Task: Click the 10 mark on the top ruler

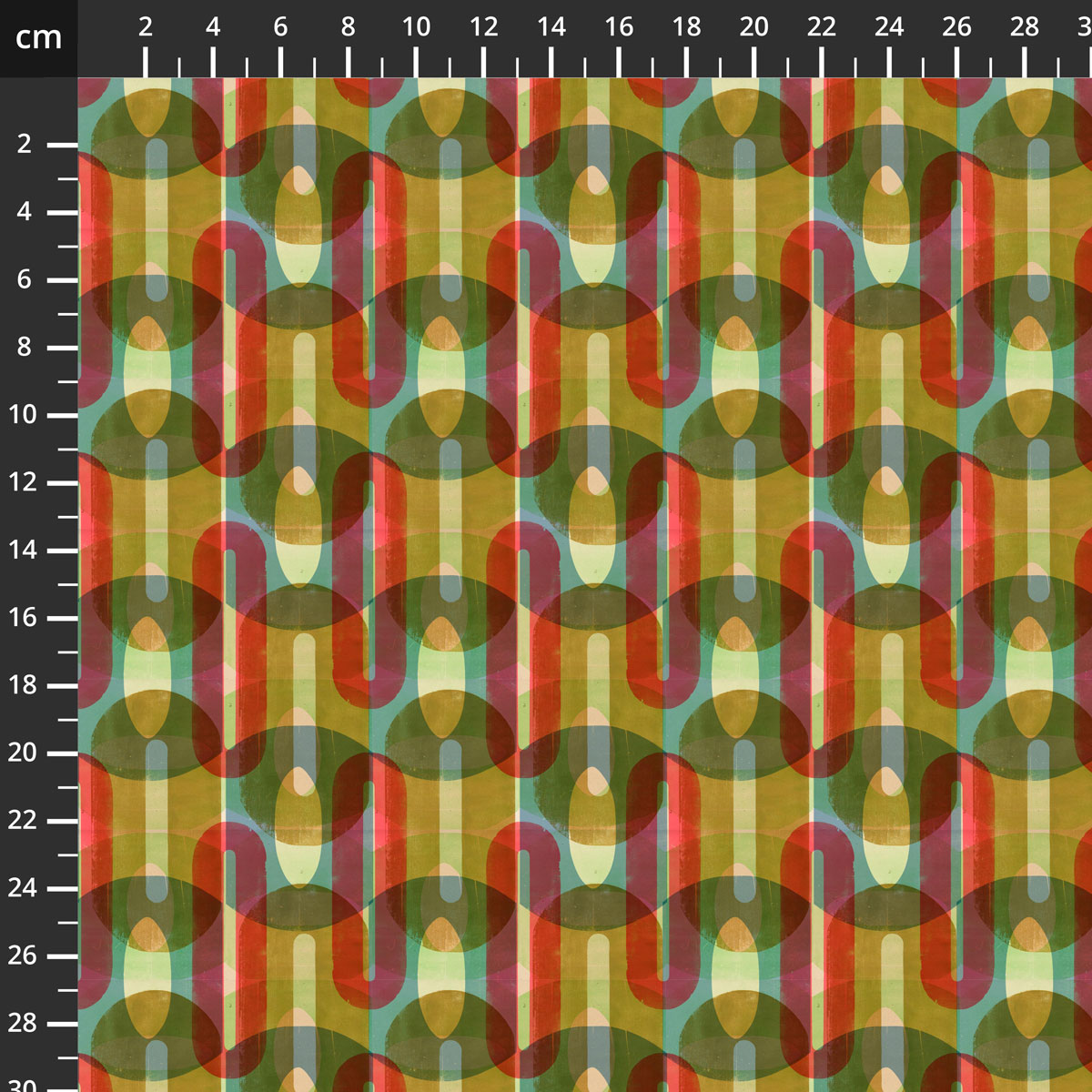Action: [x=416, y=27]
